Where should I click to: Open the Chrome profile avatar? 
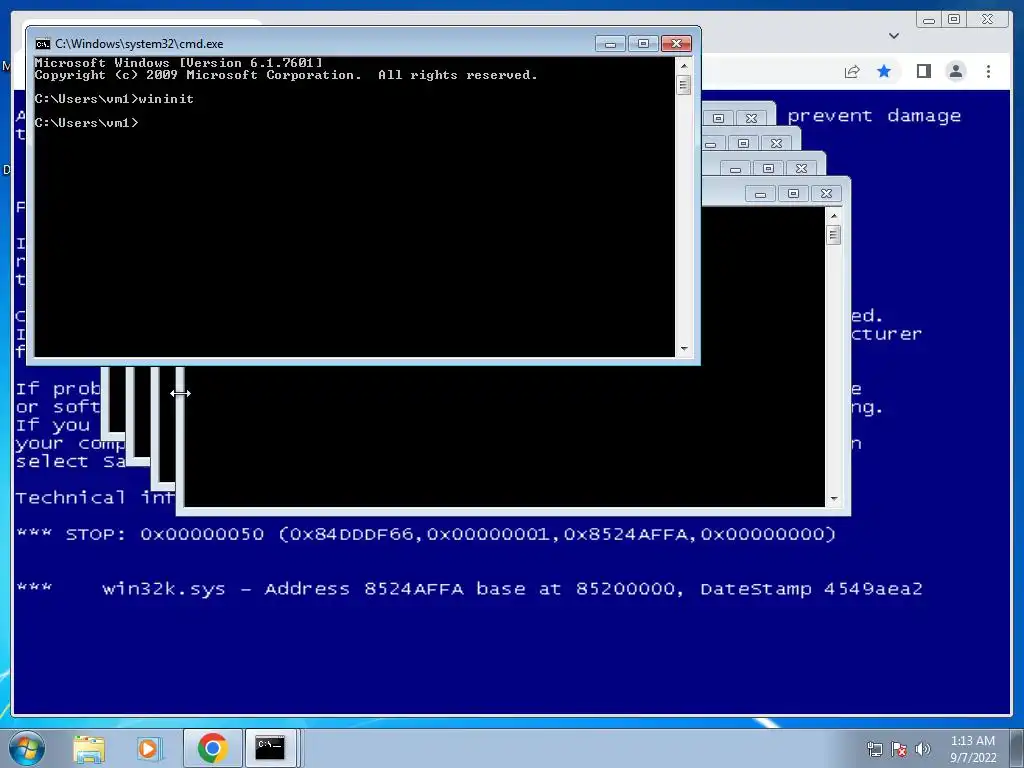tap(956, 71)
